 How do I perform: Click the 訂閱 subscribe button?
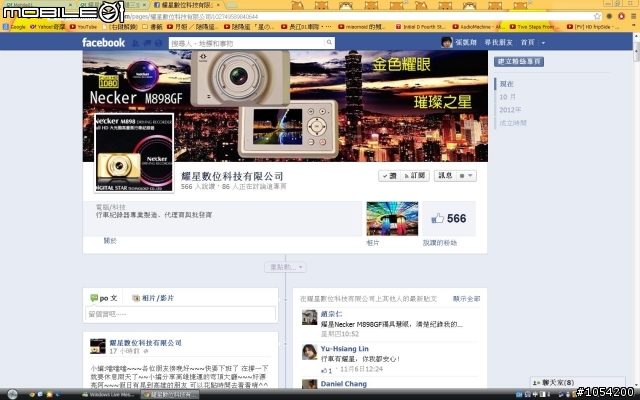[415, 176]
